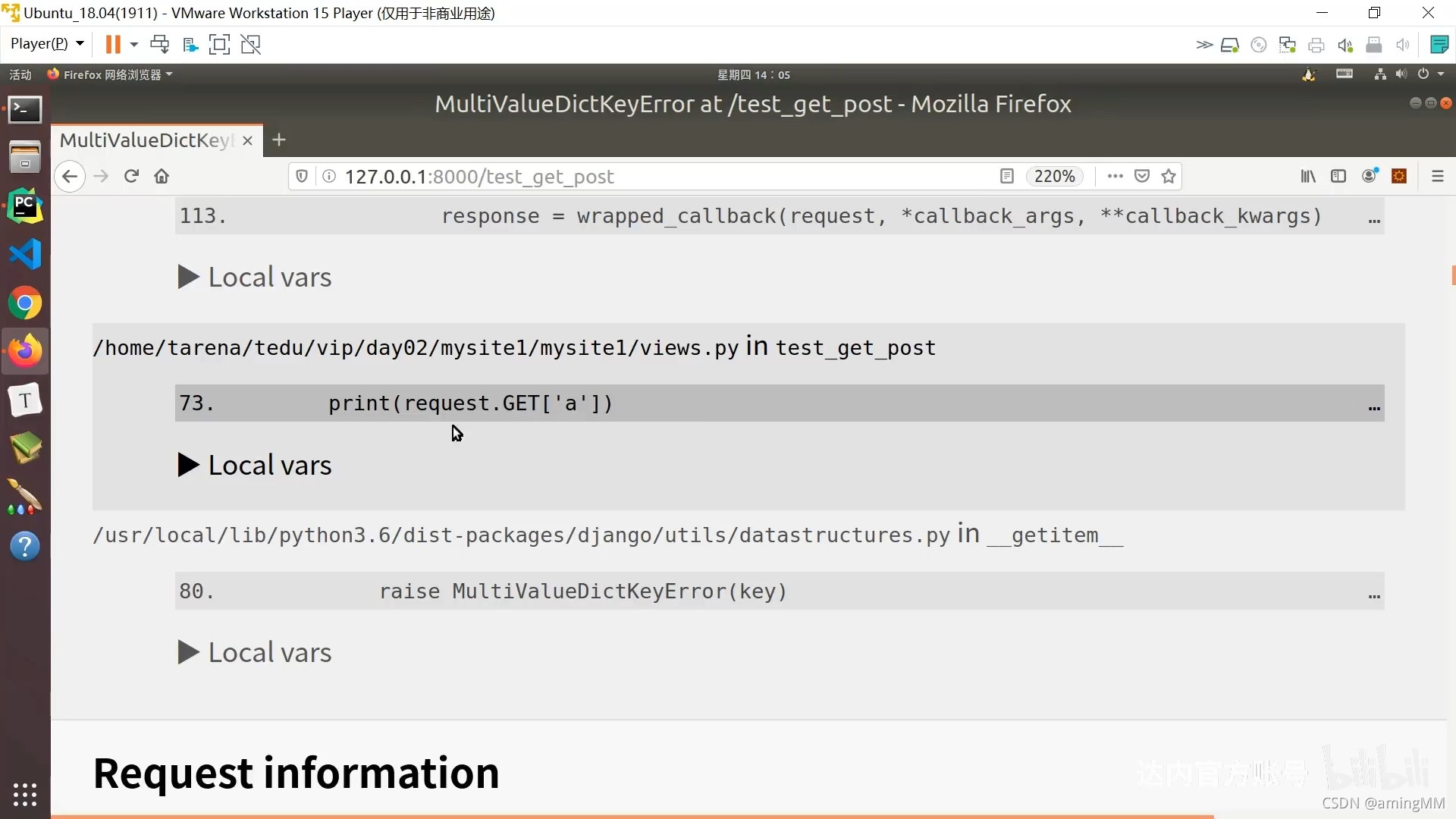The width and height of the screenshot is (1456, 819).
Task: Open the Firefox hamburger menu
Action: (1437, 176)
